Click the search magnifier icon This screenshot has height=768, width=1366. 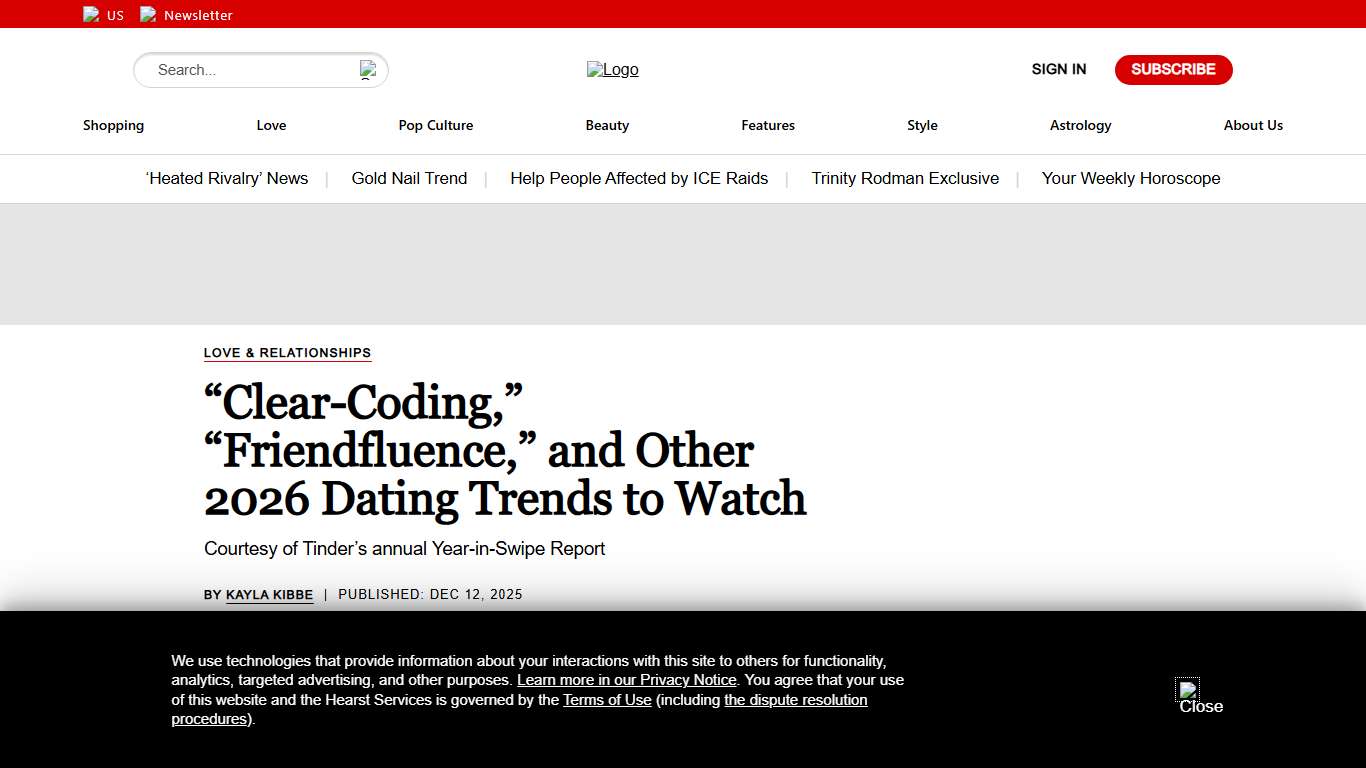(368, 70)
